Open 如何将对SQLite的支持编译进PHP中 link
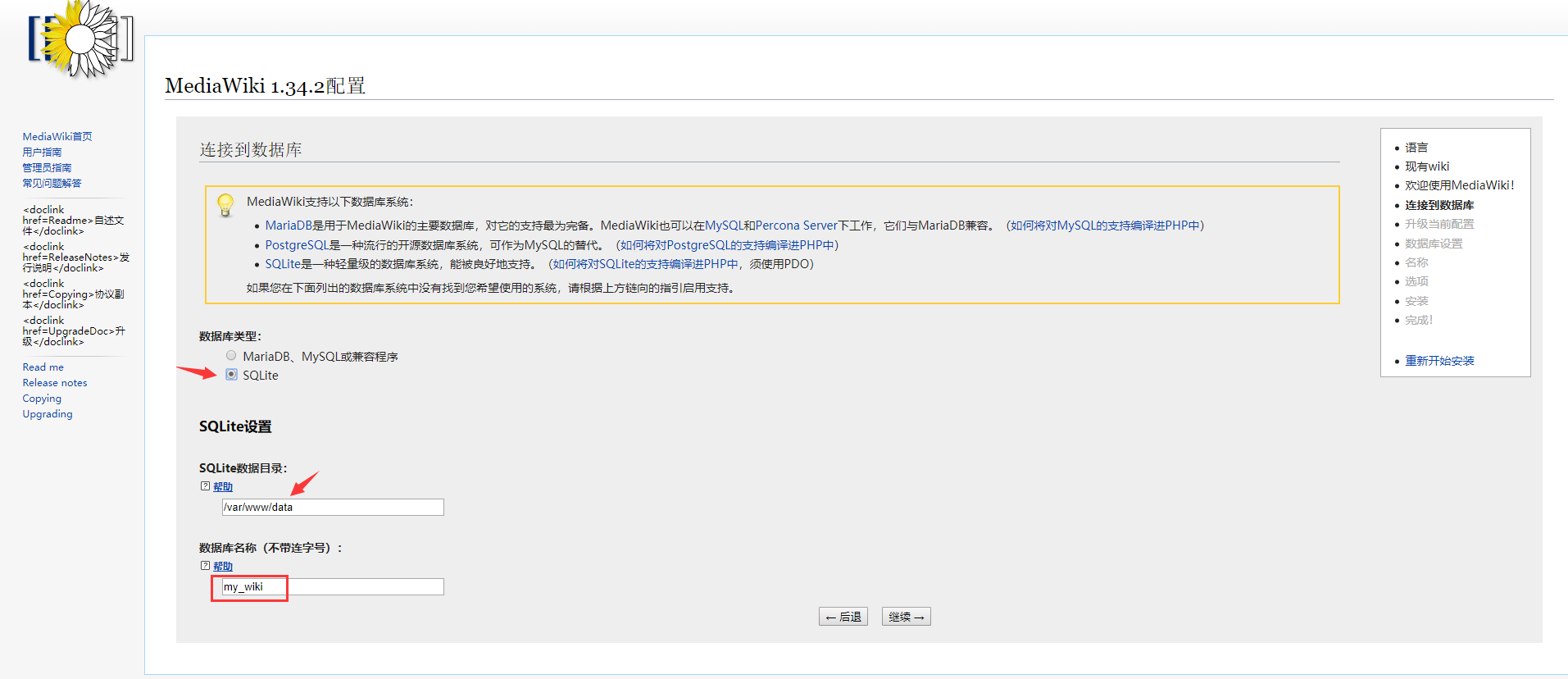This screenshot has height=679, width=1568. coord(646,264)
